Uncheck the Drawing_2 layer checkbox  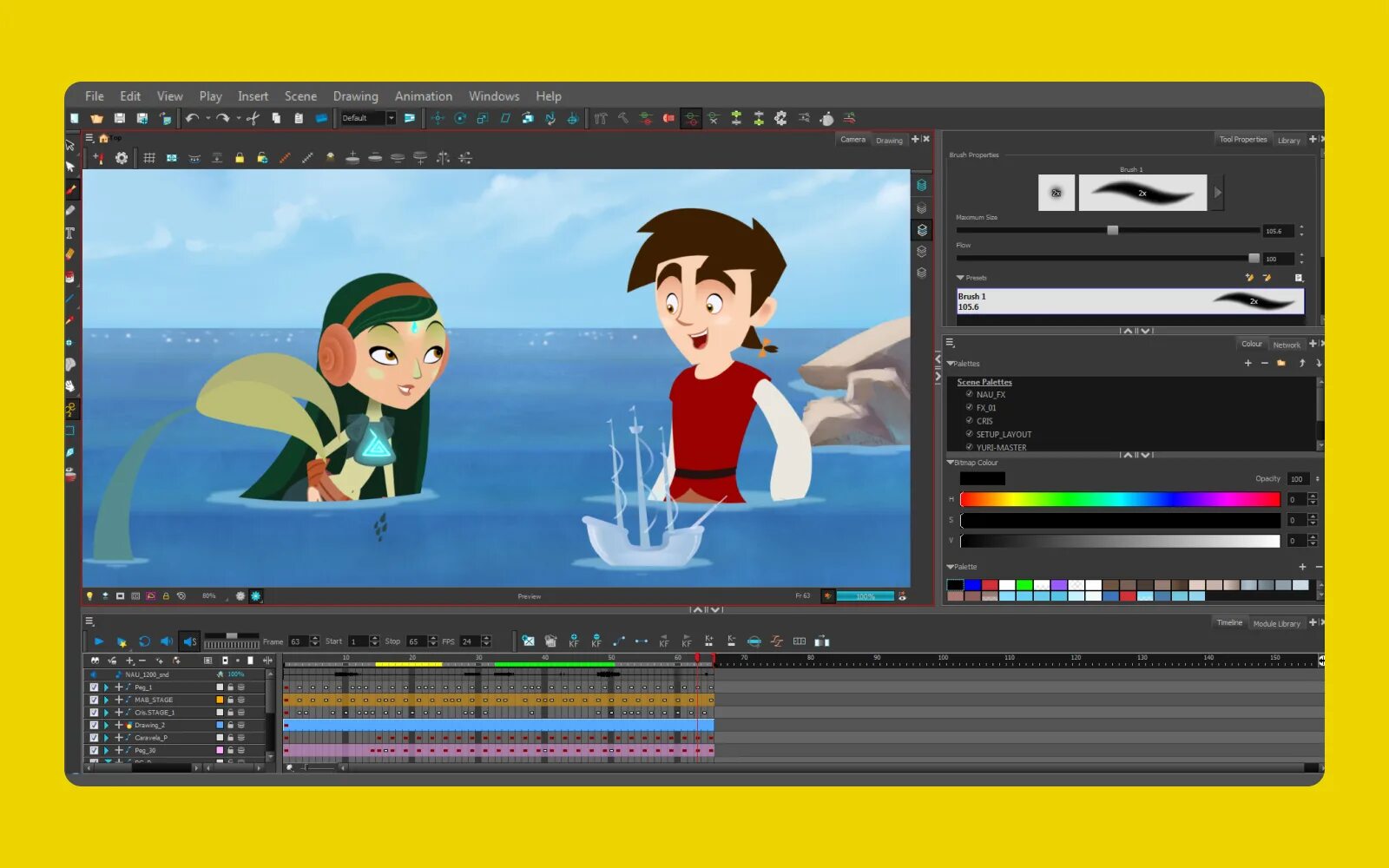95,725
